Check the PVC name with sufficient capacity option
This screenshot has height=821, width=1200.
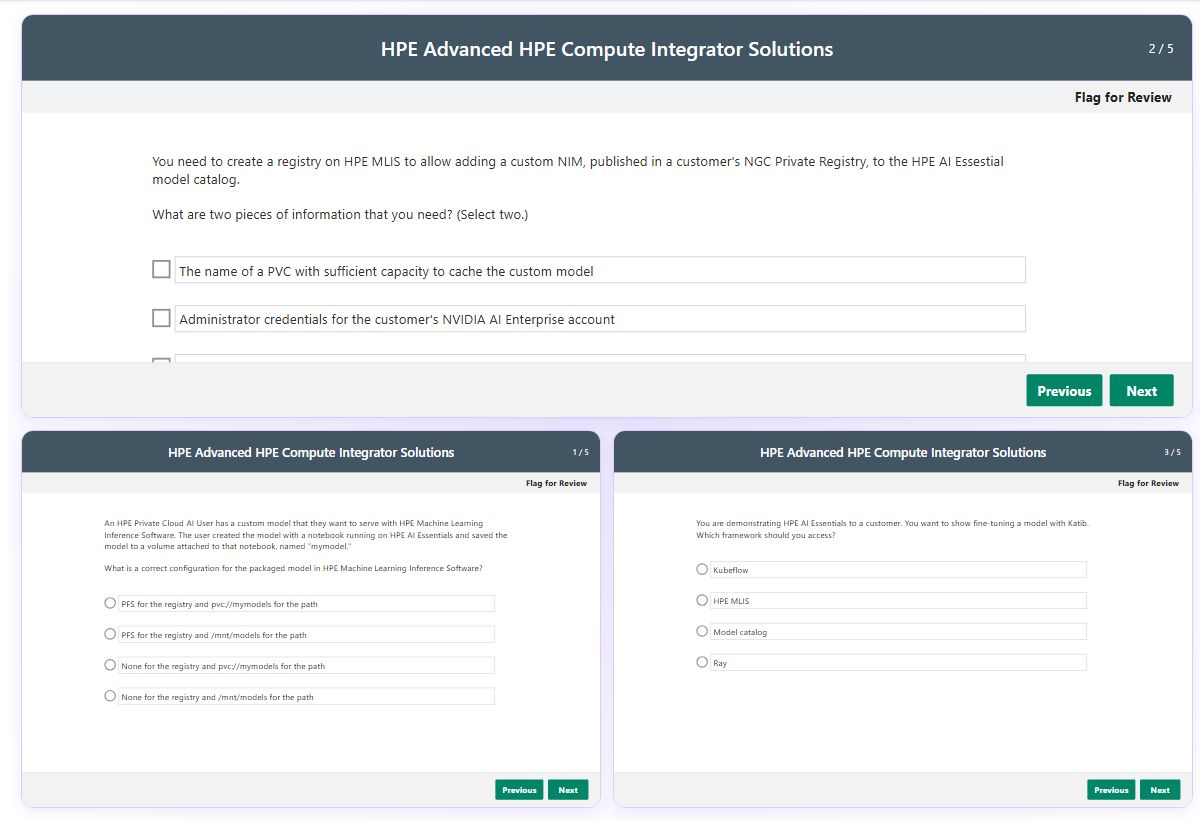[161, 269]
